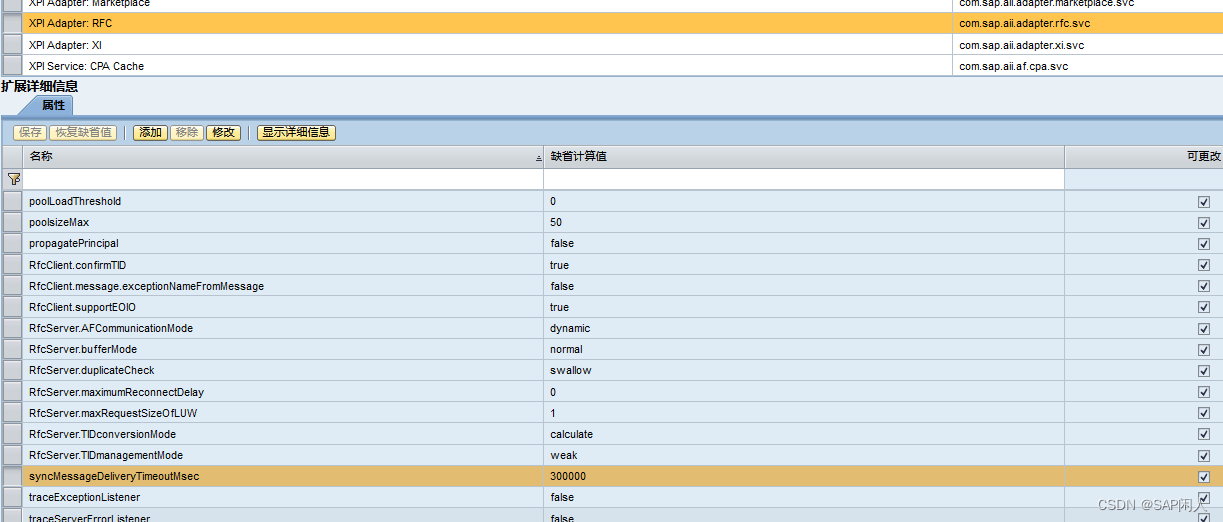1223x522 pixels.
Task: Click the 修改 button
Action: point(223,132)
